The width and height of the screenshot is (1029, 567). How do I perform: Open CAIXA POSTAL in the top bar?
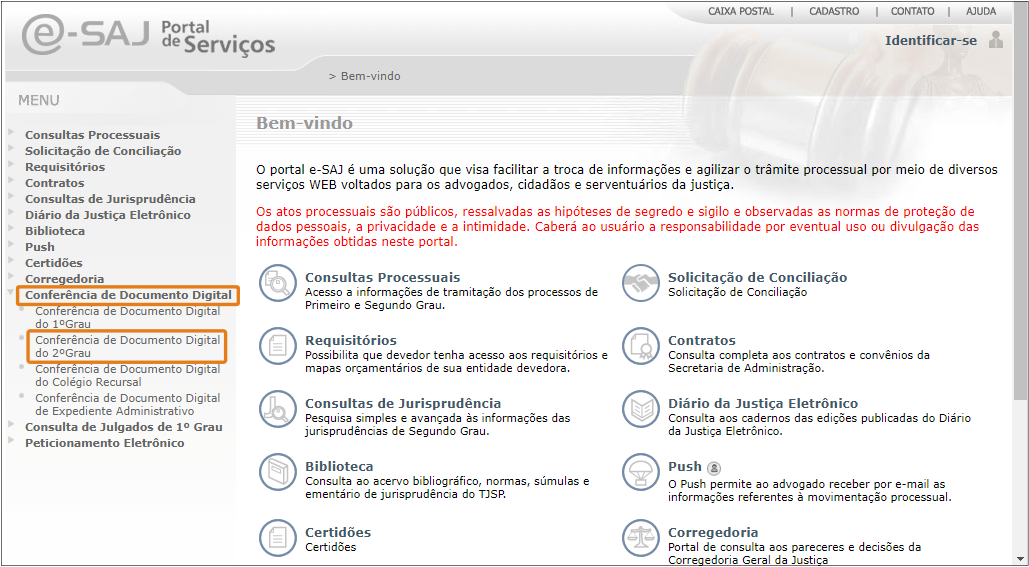741,11
